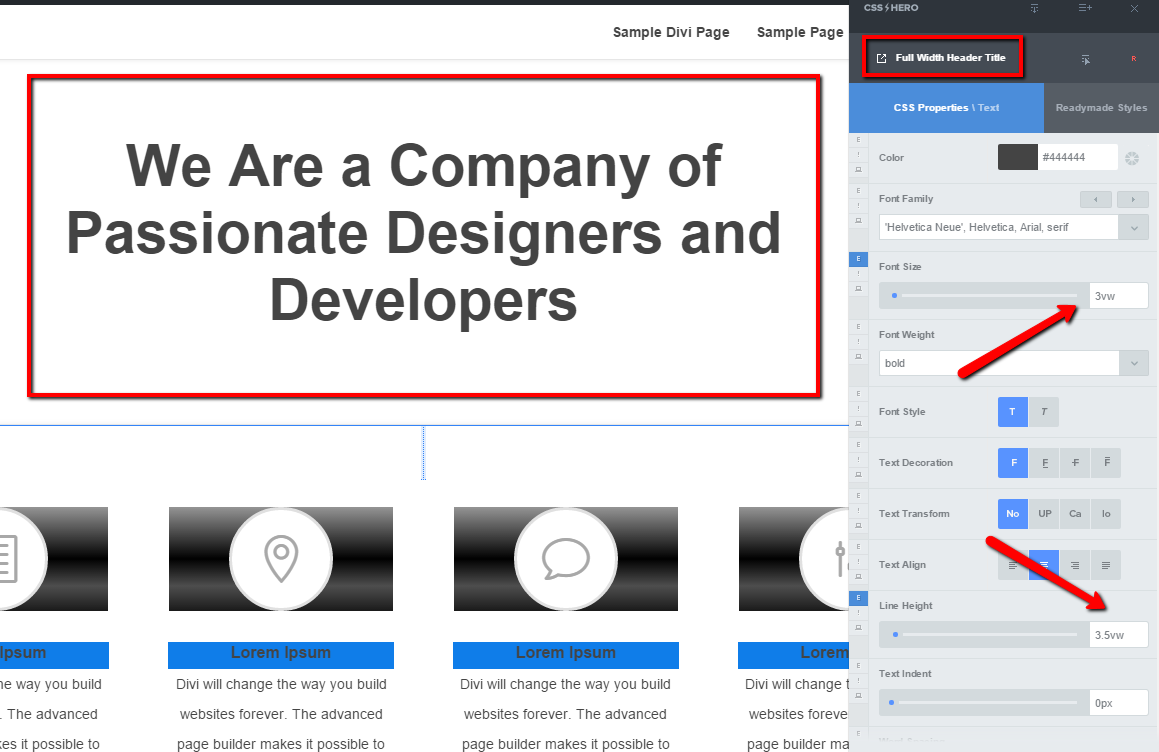Click the Font Size 3vw input field
The width and height of the screenshot is (1159, 752).
click(1118, 296)
